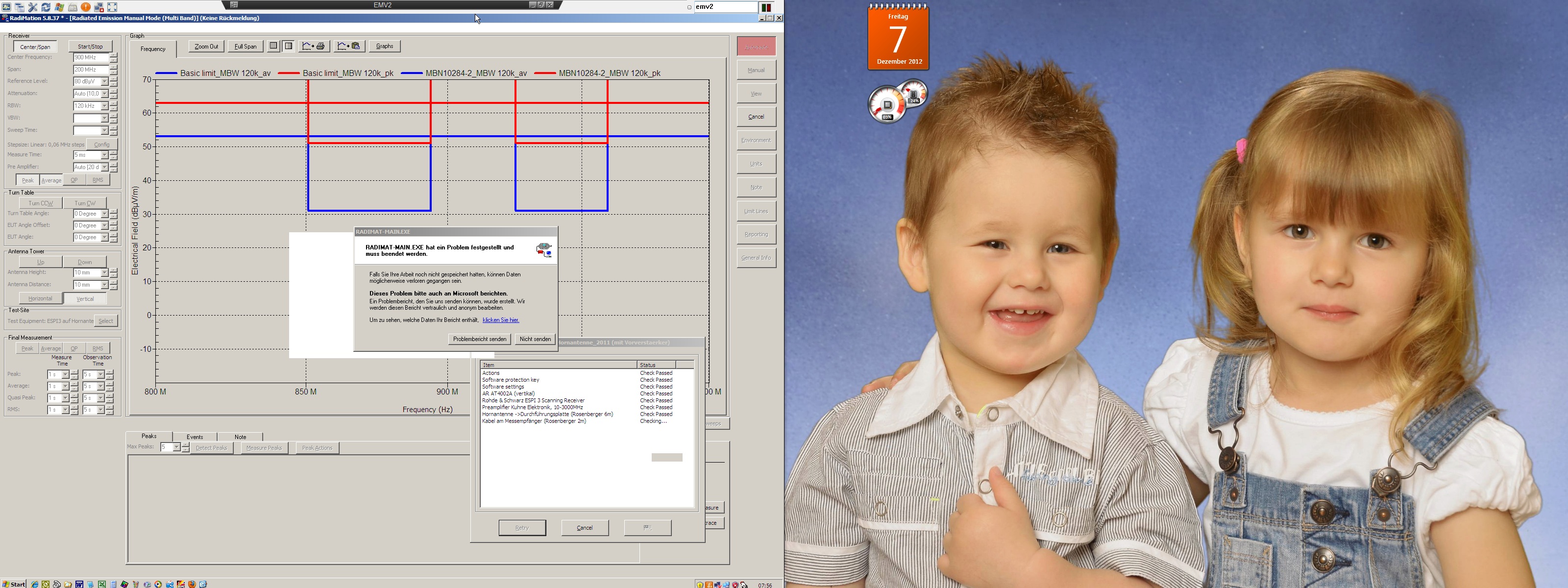Click the keyboard icon in the remote toolbar
The height and width of the screenshot is (588, 1568).
pos(73,7)
